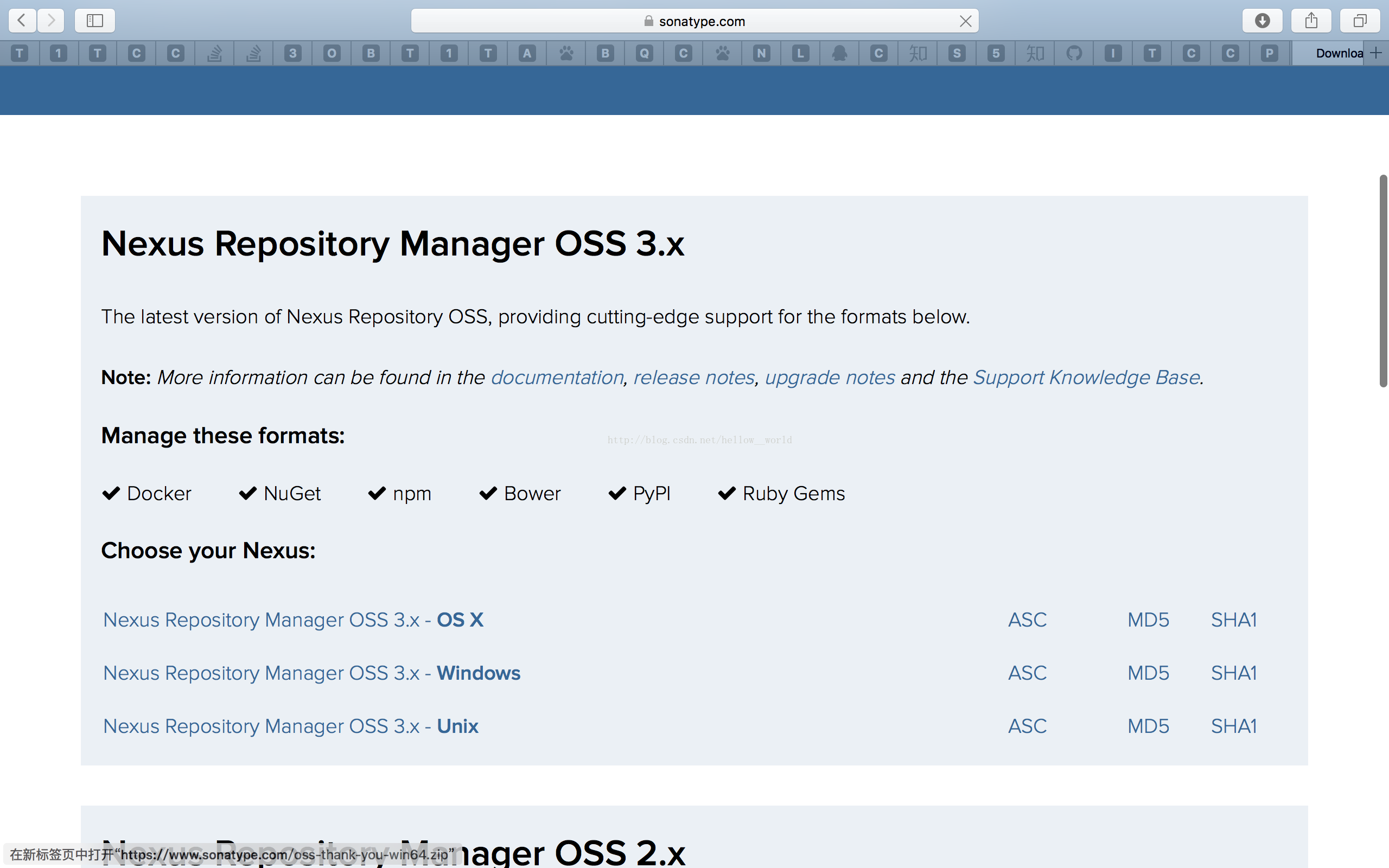The height and width of the screenshot is (868, 1389).
Task: Focus the sonatype.com address field
Action: pyautogui.click(x=694, y=21)
